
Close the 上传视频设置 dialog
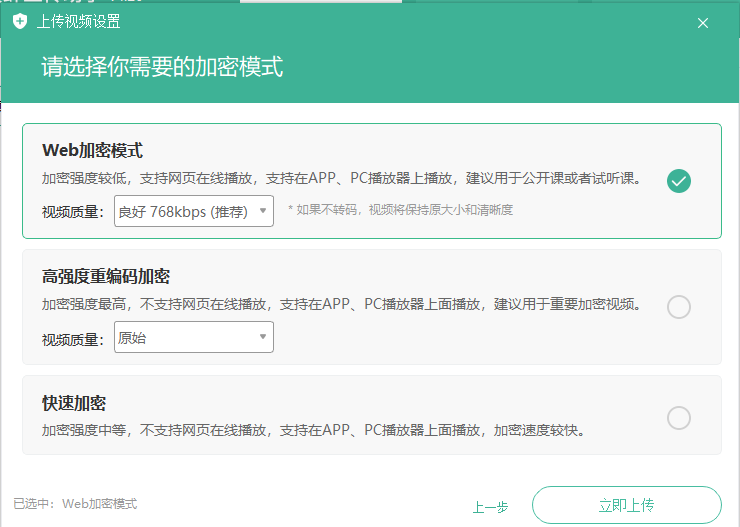(703, 23)
